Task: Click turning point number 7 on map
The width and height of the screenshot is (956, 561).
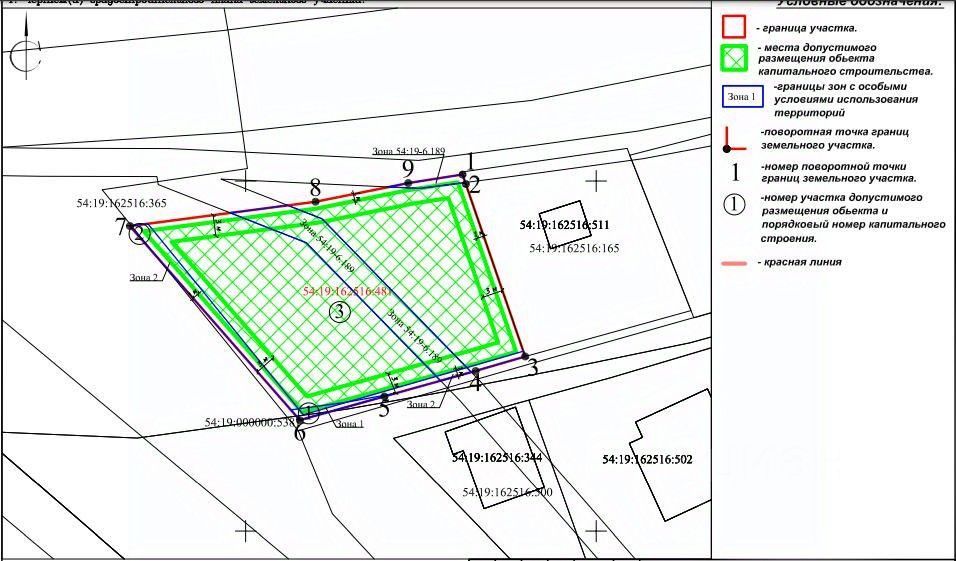Action: pos(121,228)
